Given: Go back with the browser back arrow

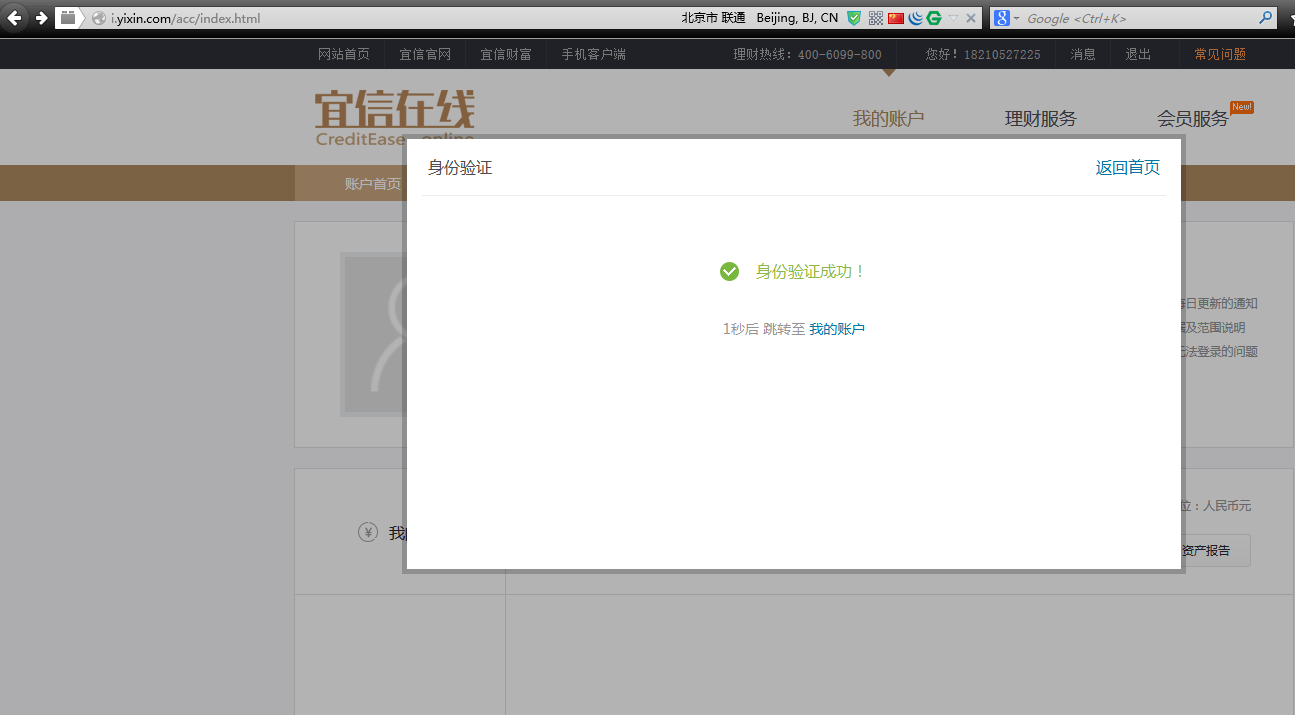Looking at the screenshot, I should tap(14, 18).
